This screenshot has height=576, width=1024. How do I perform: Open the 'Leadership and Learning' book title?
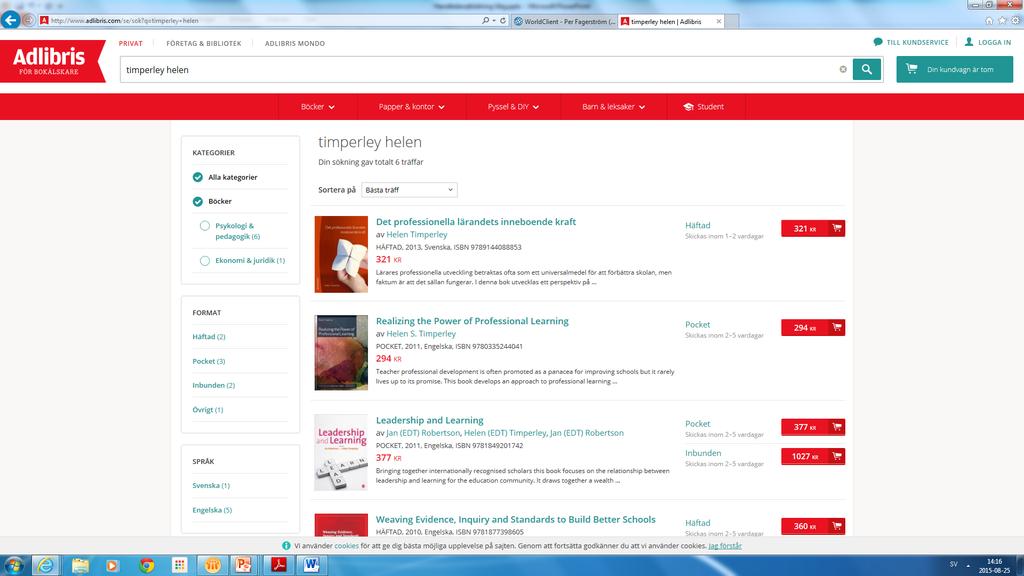click(x=430, y=421)
